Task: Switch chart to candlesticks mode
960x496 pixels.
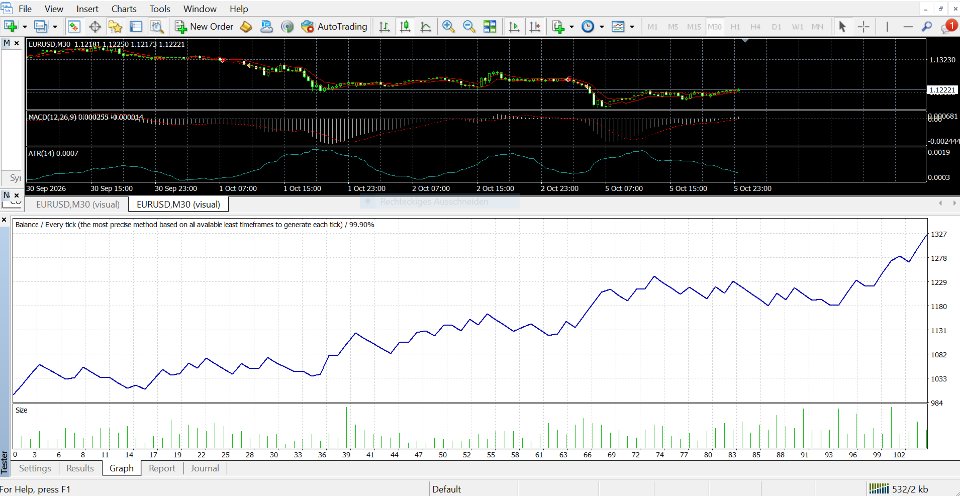Action: click(405, 26)
